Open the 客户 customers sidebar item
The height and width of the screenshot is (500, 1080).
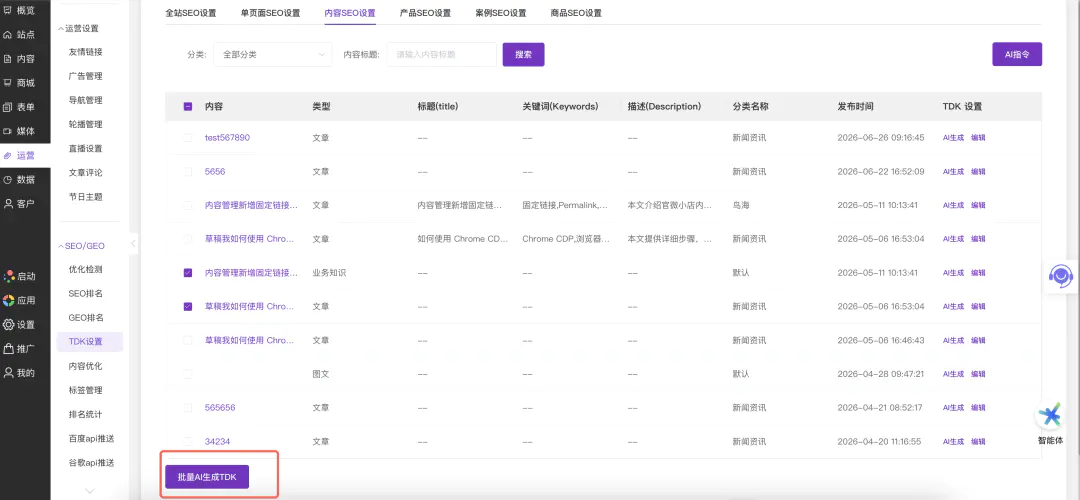(20, 204)
